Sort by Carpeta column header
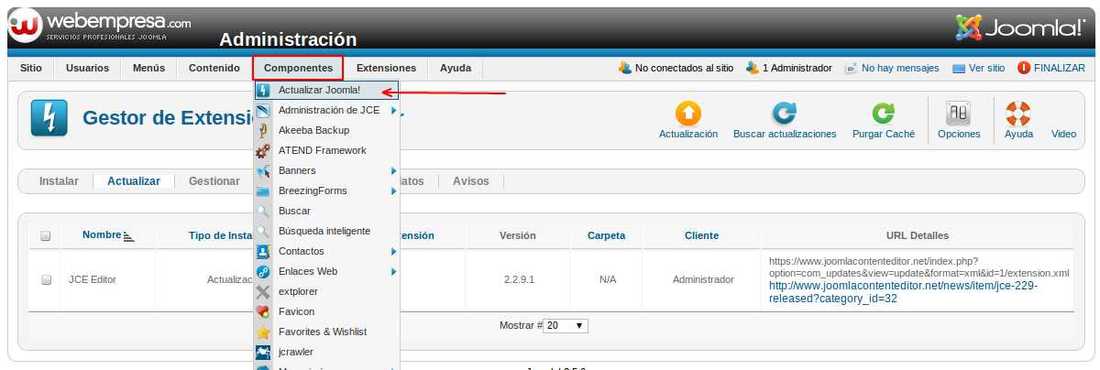Screen dimensions: 1100x370 click(606, 236)
